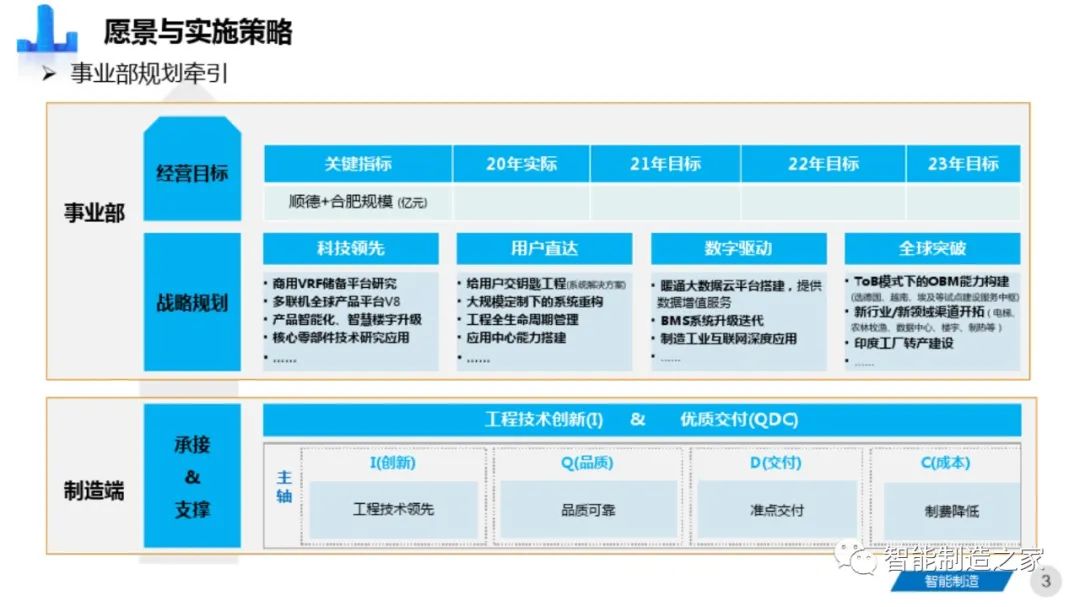Select the 22年目标 column header
Screen dimensions: 1080x607
[x=824, y=164]
